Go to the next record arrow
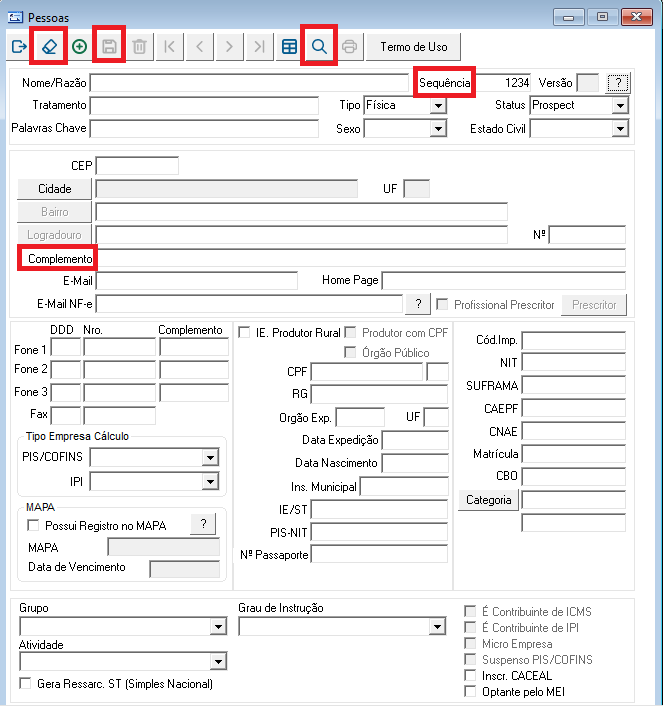This screenshot has height=707, width=663. [229, 46]
